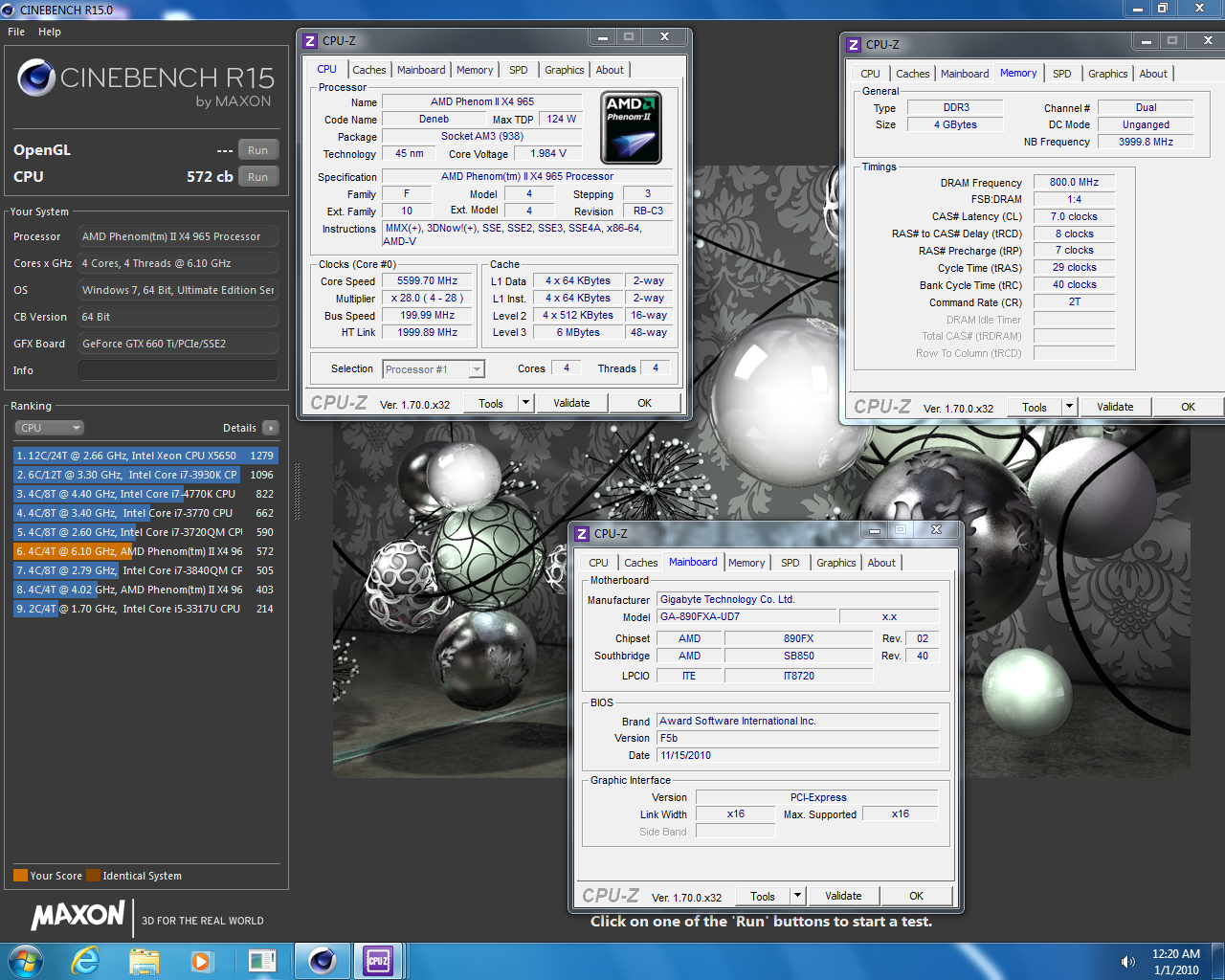
Task: Click the Info input field
Action: coord(178,370)
